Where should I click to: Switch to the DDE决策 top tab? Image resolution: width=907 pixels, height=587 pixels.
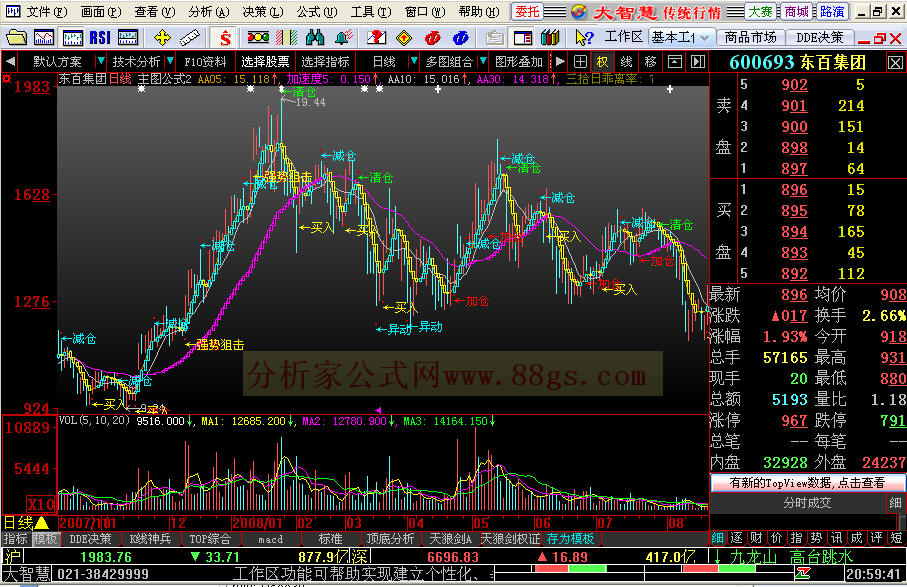point(819,38)
